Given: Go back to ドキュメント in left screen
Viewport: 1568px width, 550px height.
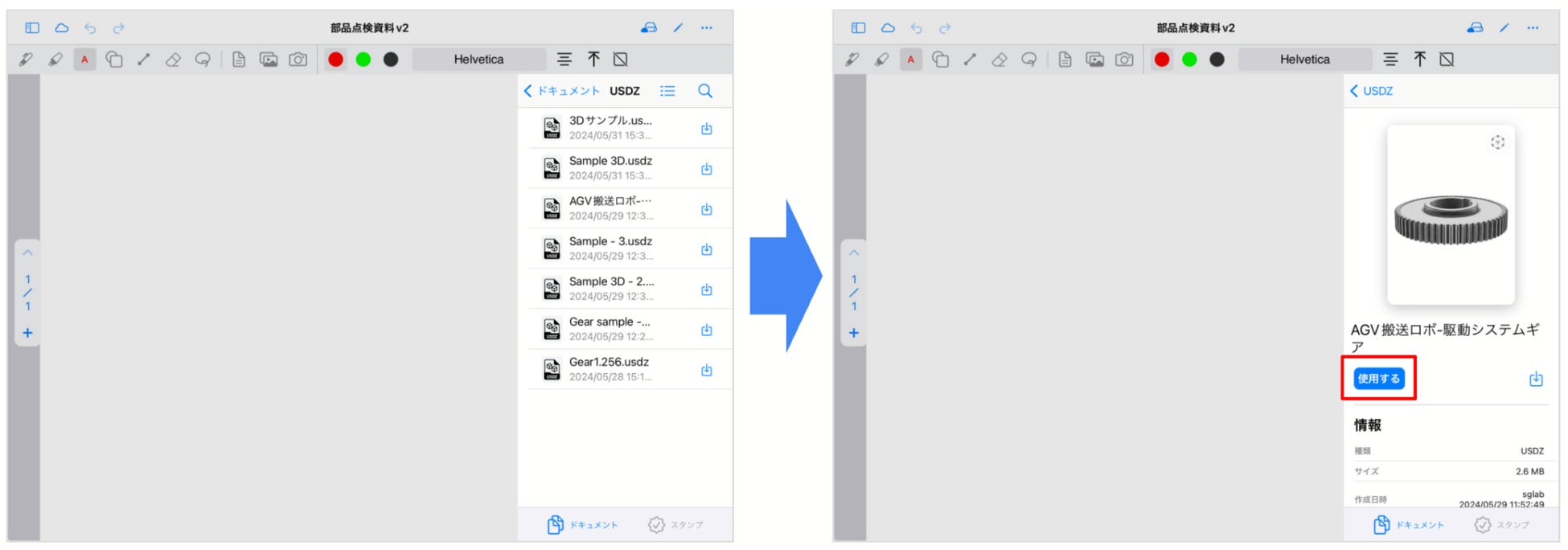Looking at the screenshot, I should click(x=562, y=91).
